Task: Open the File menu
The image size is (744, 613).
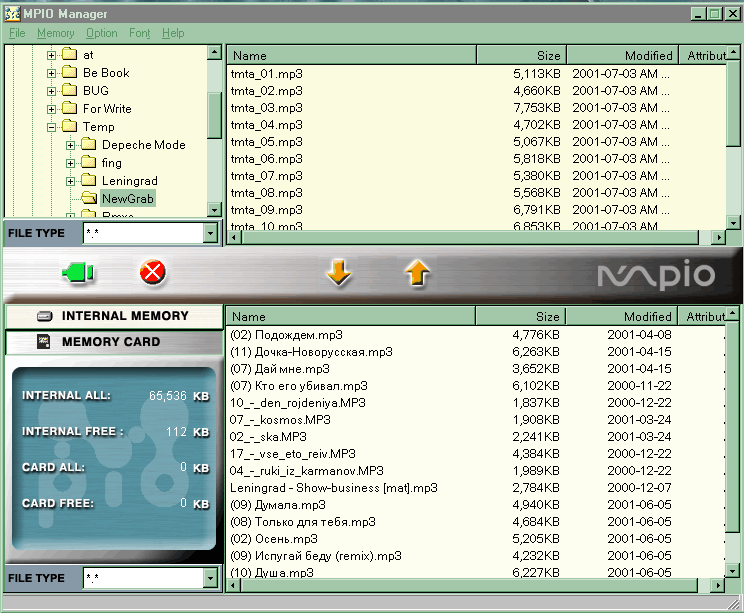Action: click(x=17, y=33)
